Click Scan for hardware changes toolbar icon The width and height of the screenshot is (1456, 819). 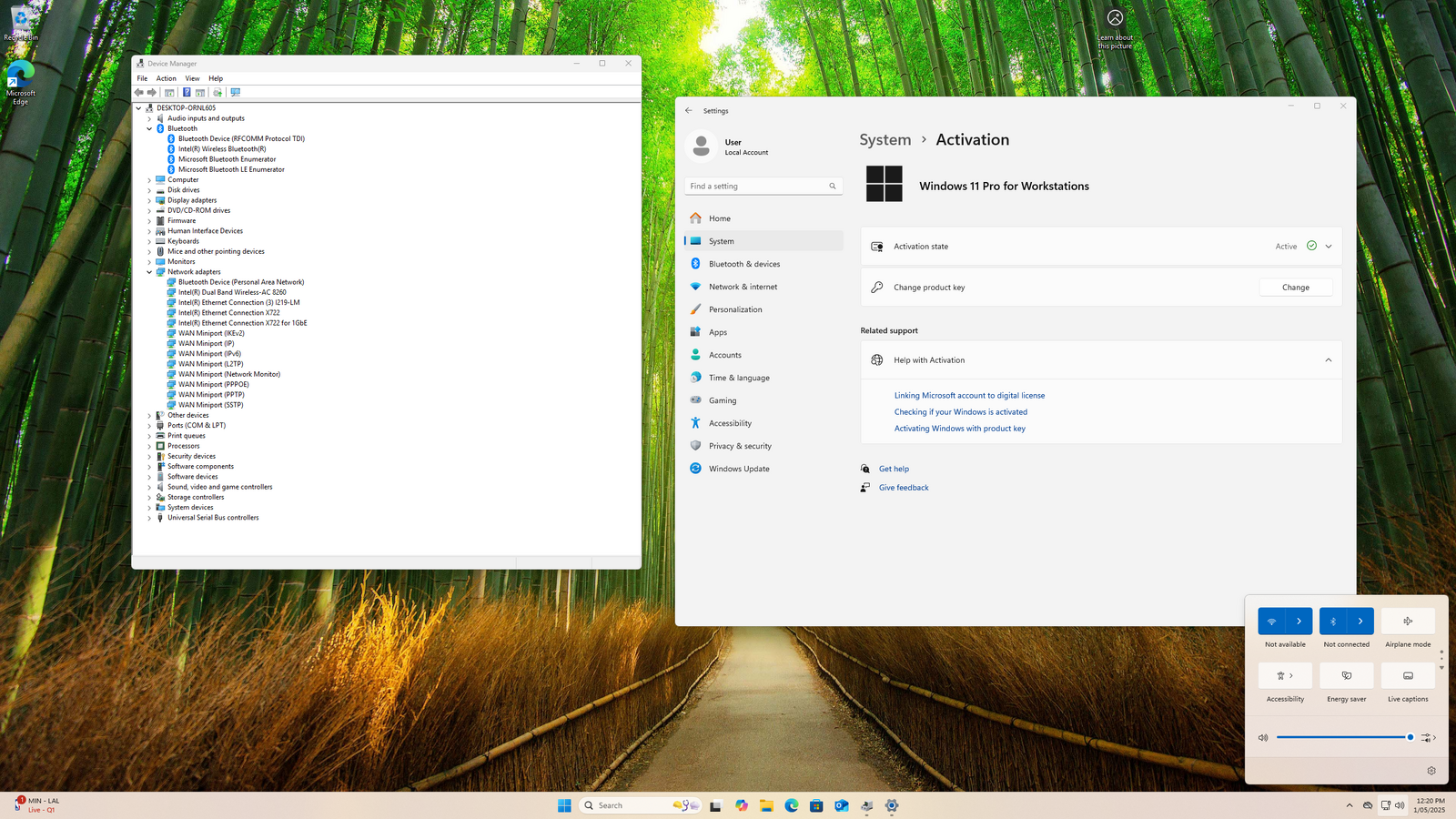(236, 92)
